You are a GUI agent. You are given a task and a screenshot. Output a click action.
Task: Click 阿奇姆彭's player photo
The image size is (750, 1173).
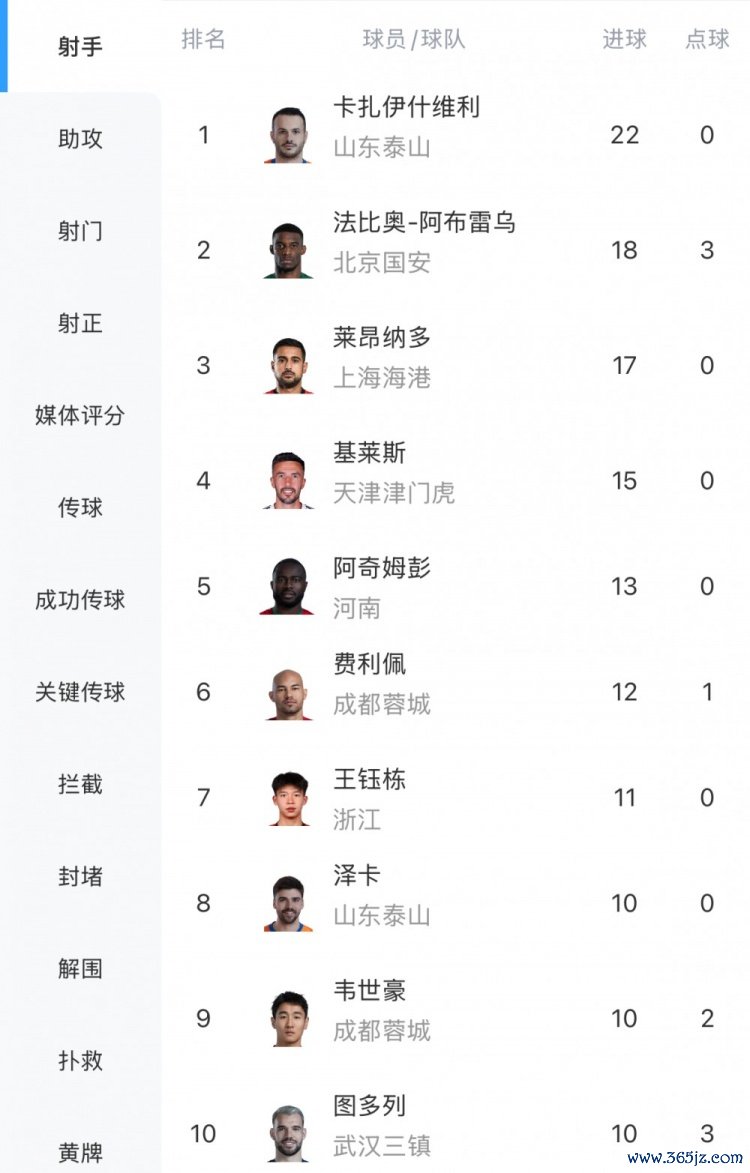click(289, 586)
